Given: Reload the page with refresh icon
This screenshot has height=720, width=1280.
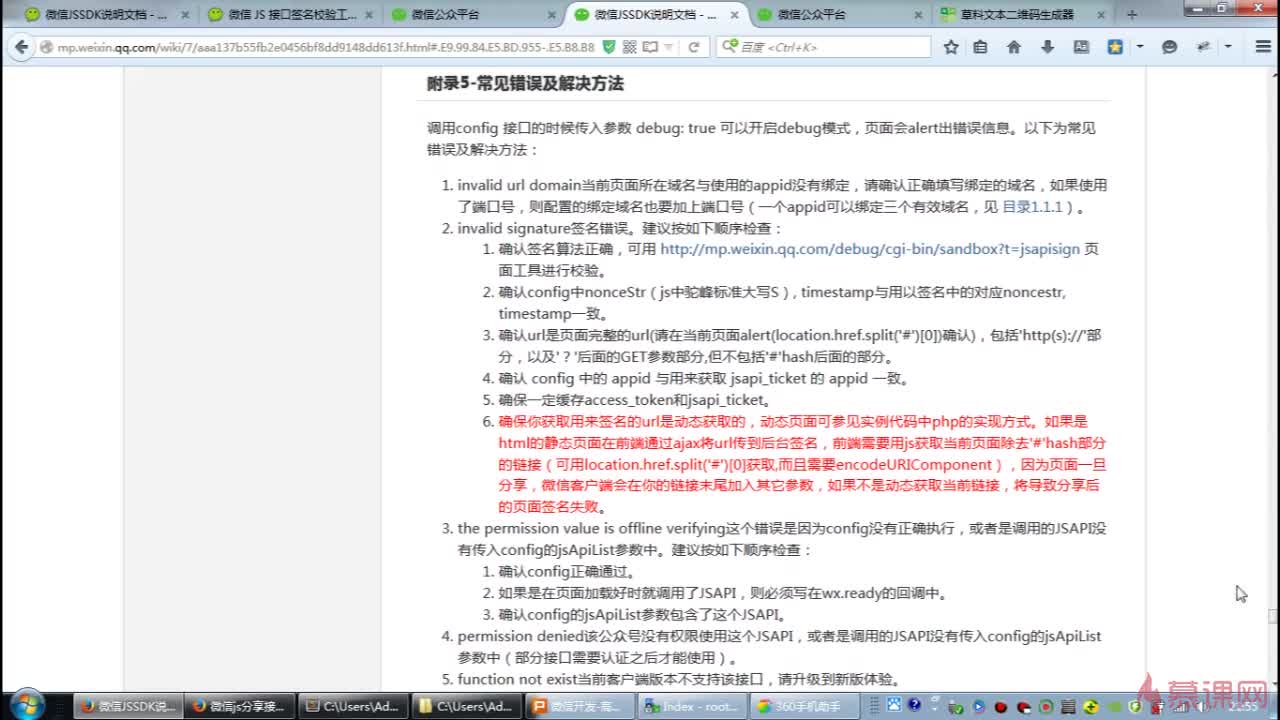Looking at the screenshot, I should tap(693, 47).
